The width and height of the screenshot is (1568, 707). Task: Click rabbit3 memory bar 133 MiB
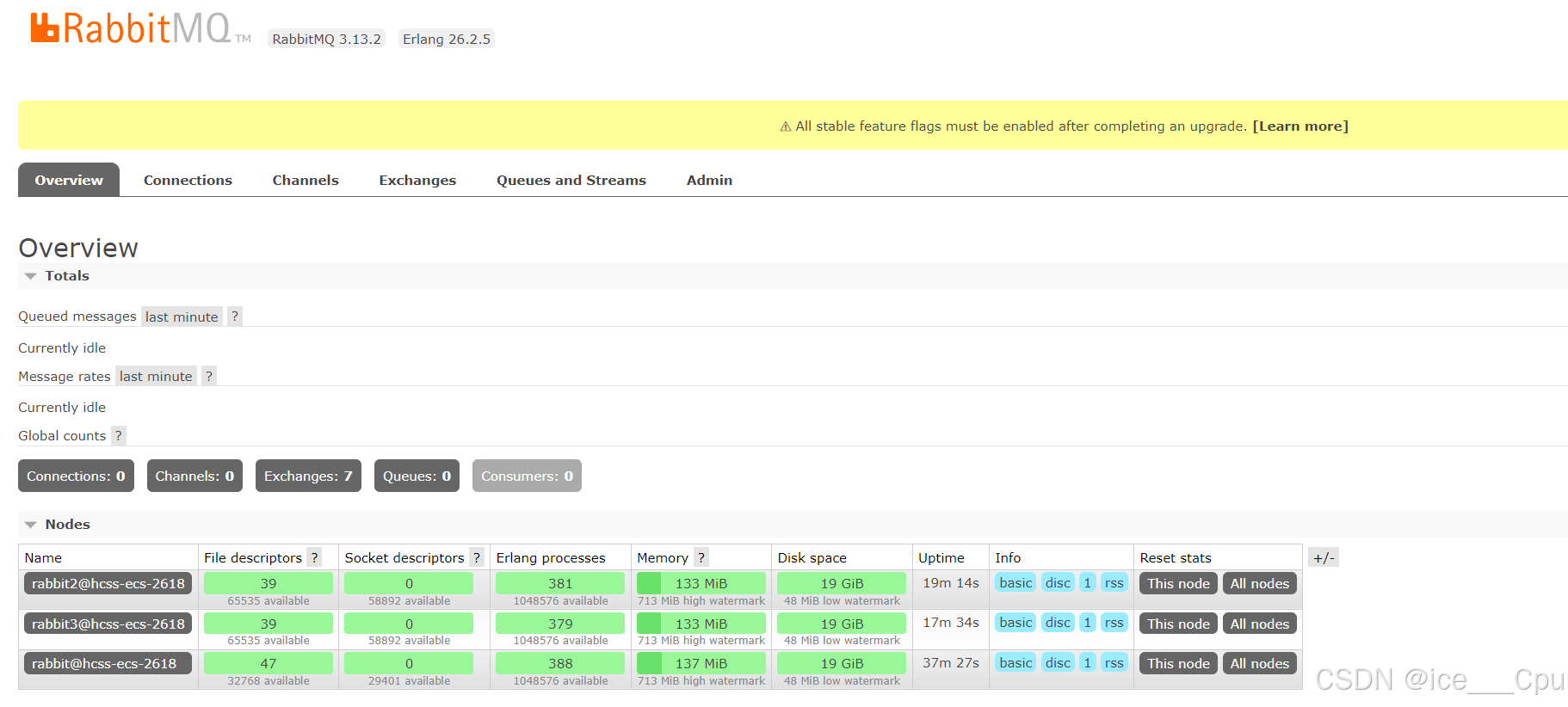701,624
